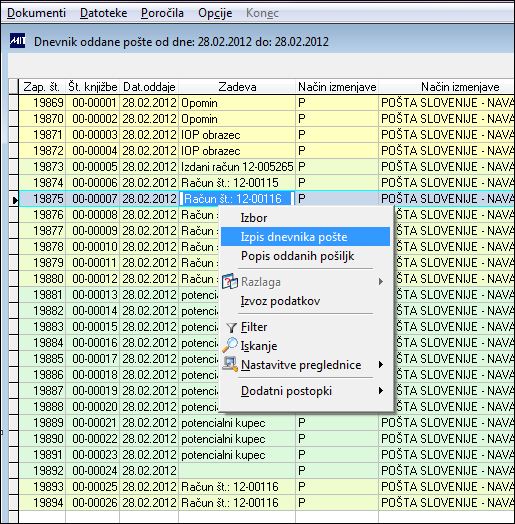Screen dimensions: 515x524
Task: Open the Poročila menu
Action: pos(162,13)
